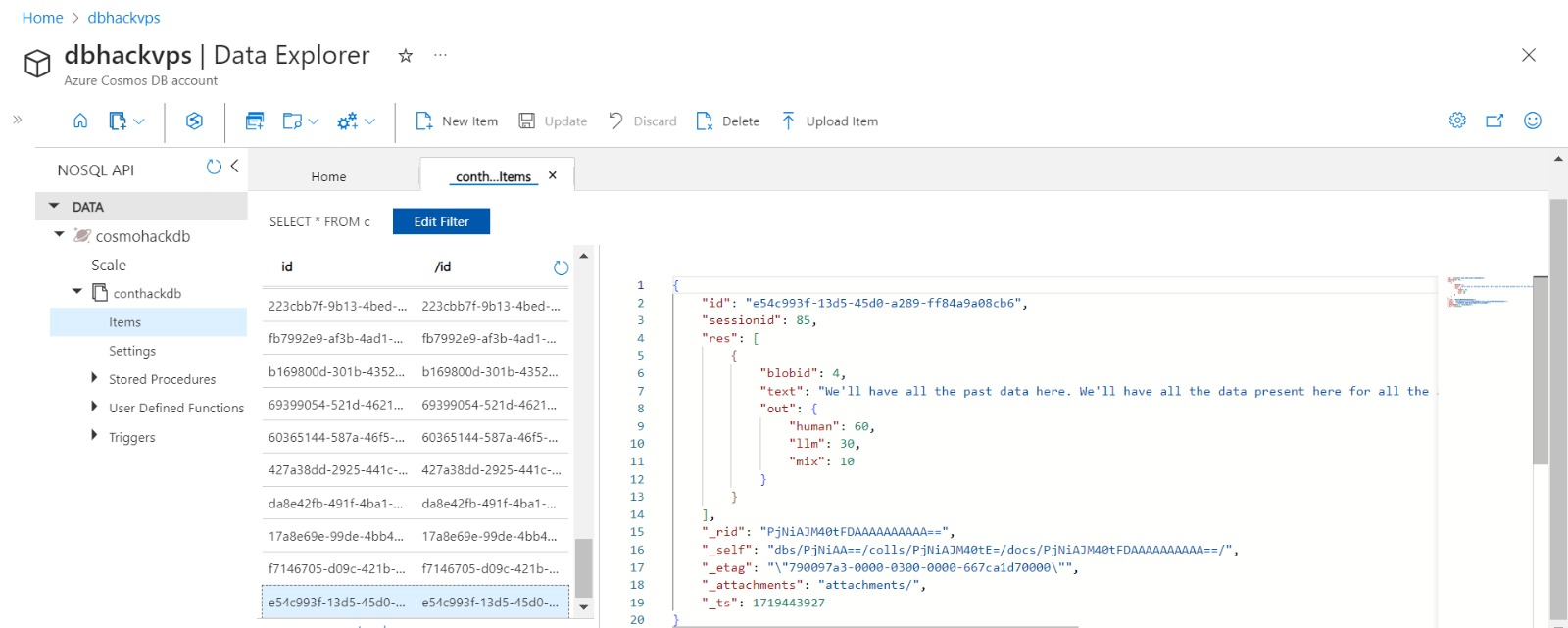The image size is (1568, 628).
Task: Click the New SQL Query icon
Action: tap(255, 121)
